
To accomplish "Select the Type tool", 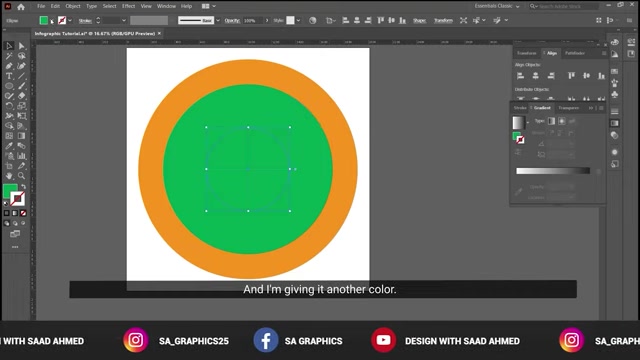I will [x=9, y=76].
